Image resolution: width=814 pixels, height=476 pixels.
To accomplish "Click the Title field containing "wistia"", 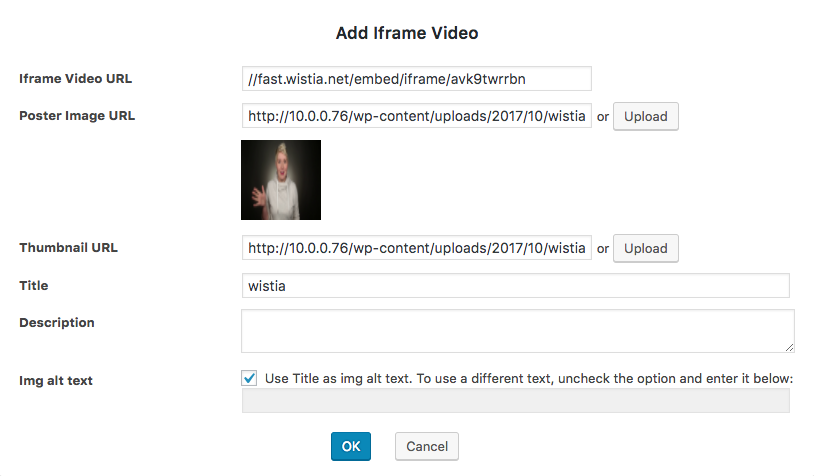I will [x=515, y=286].
